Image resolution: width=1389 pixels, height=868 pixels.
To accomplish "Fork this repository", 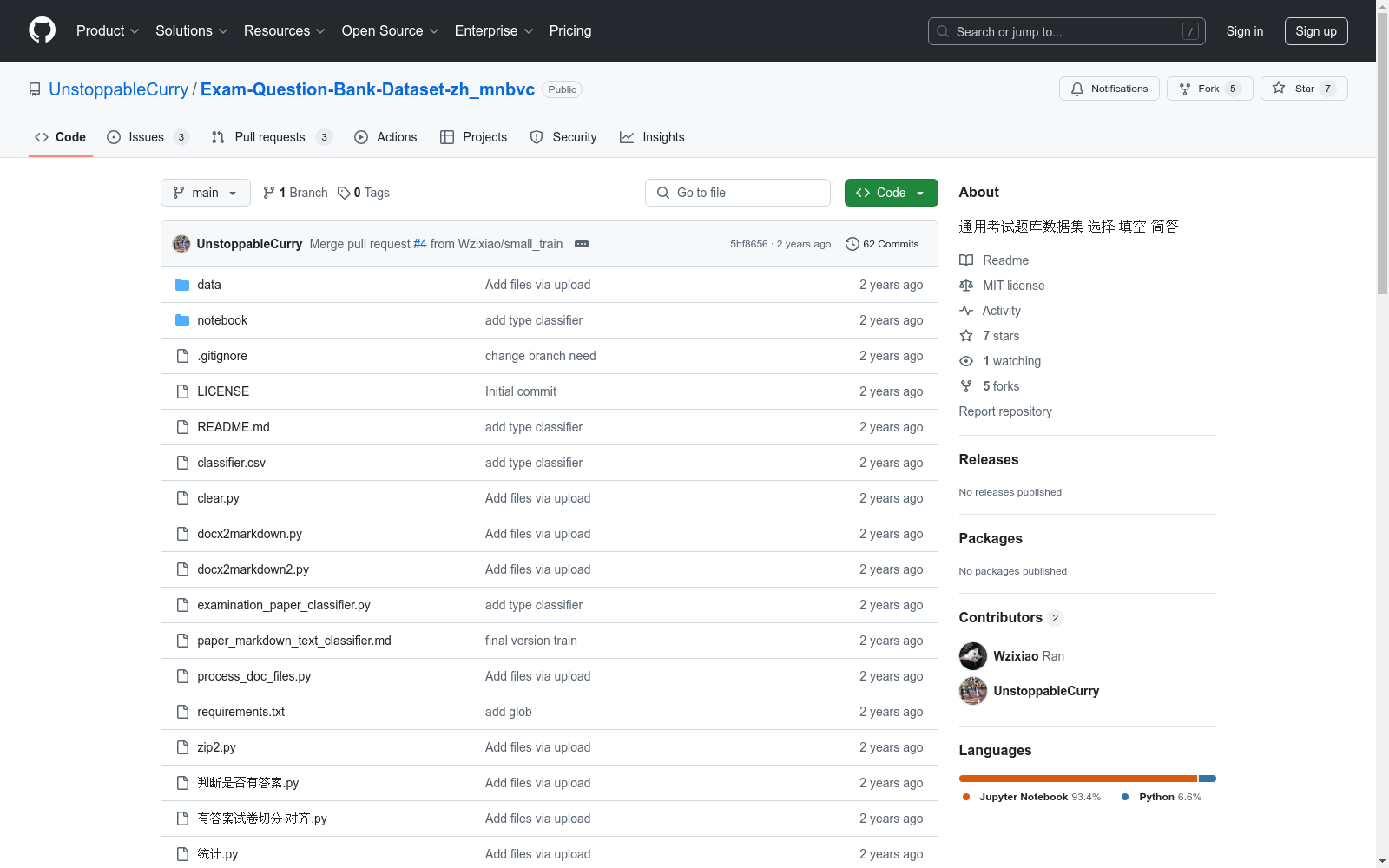I will [1209, 89].
